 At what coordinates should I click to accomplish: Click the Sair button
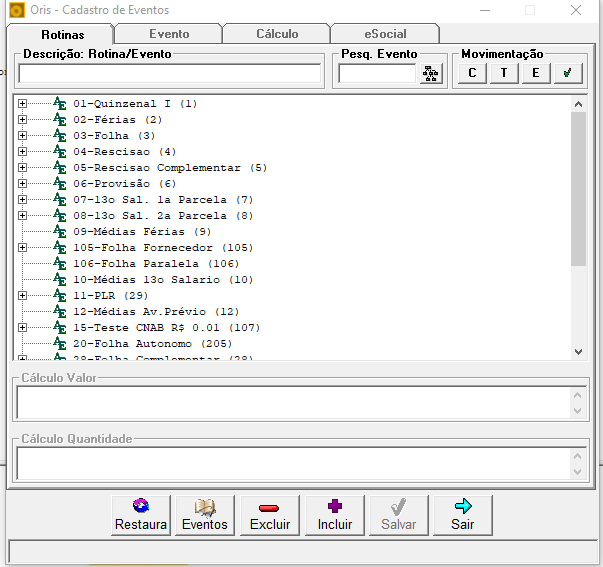tap(463, 515)
